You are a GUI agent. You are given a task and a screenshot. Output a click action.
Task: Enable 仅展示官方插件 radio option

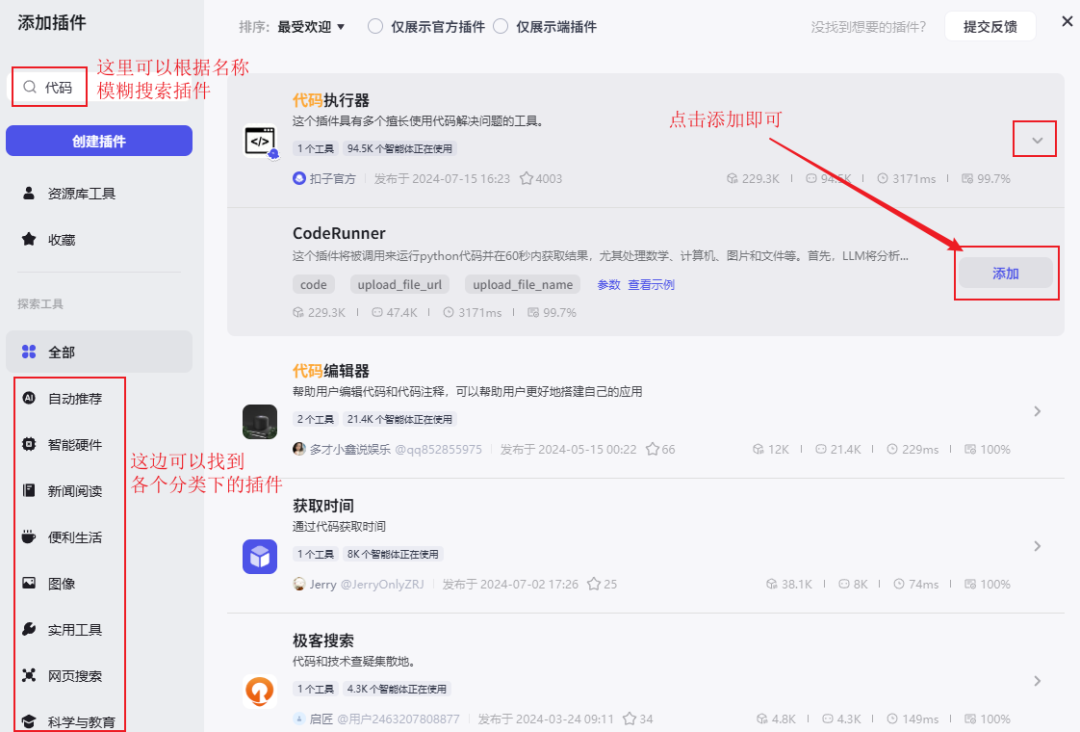click(375, 27)
